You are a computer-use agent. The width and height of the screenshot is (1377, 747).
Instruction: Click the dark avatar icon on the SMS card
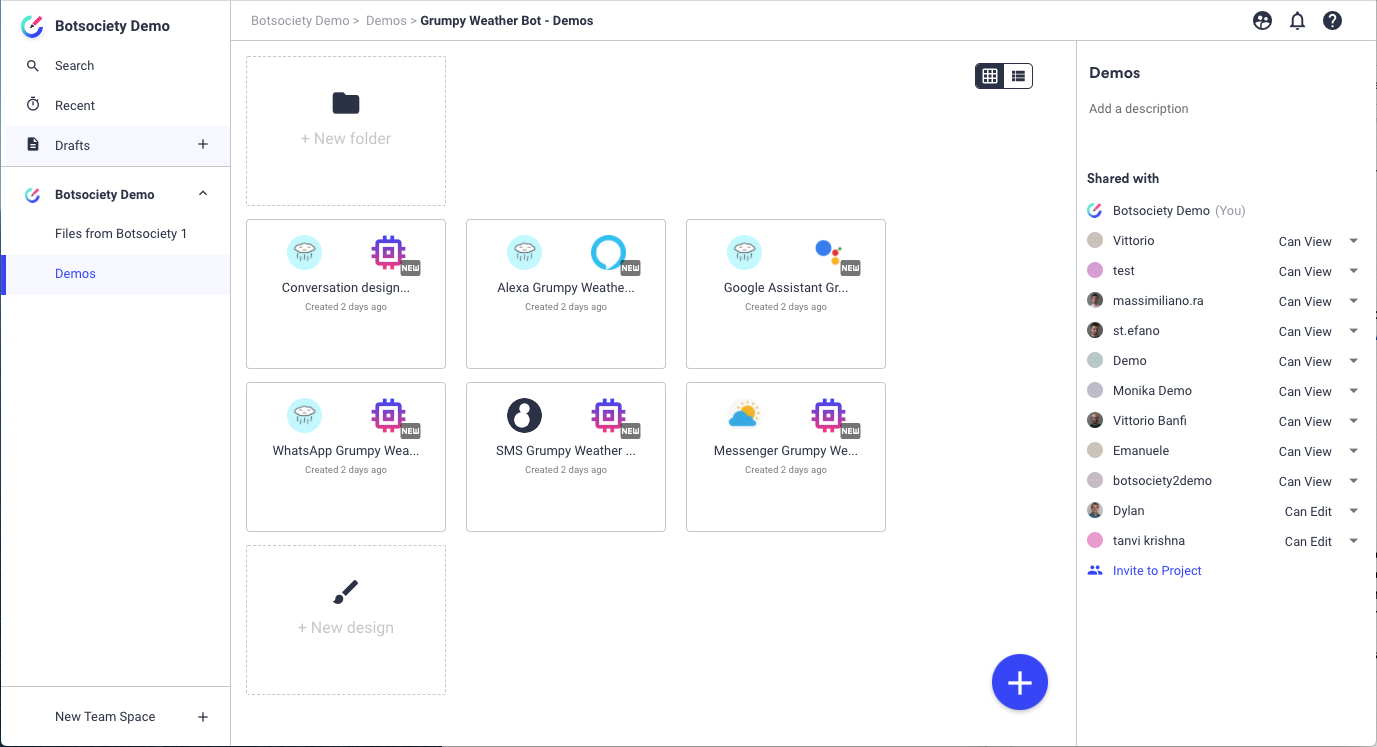click(x=524, y=415)
